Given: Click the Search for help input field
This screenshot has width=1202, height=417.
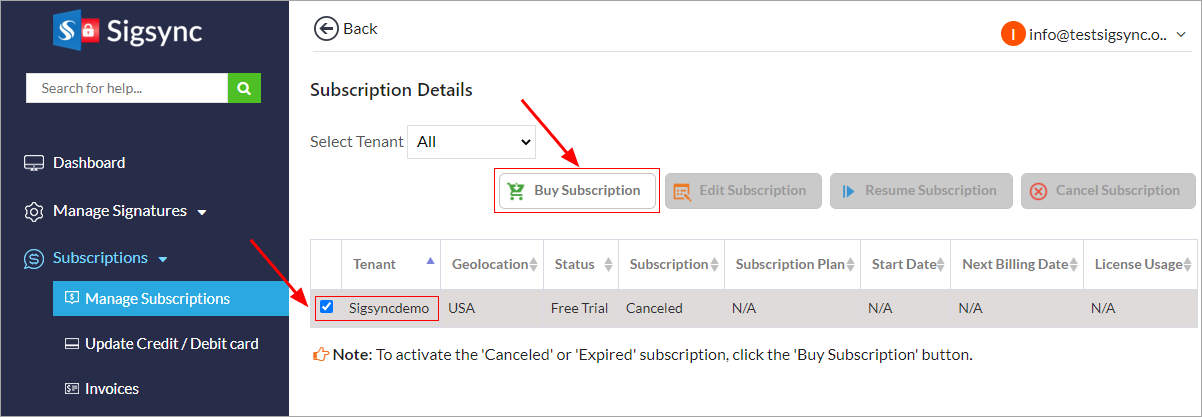Looking at the screenshot, I should (x=127, y=88).
